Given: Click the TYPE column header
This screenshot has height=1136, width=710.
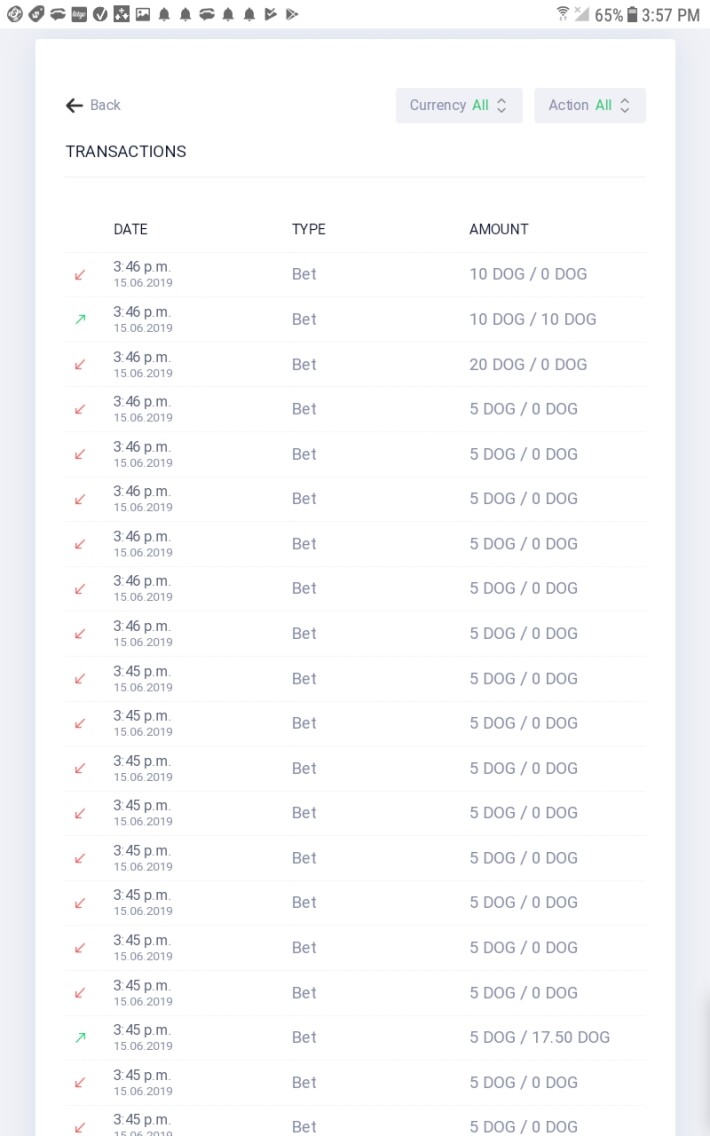Looking at the screenshot, I should click(x=309, y=230).
